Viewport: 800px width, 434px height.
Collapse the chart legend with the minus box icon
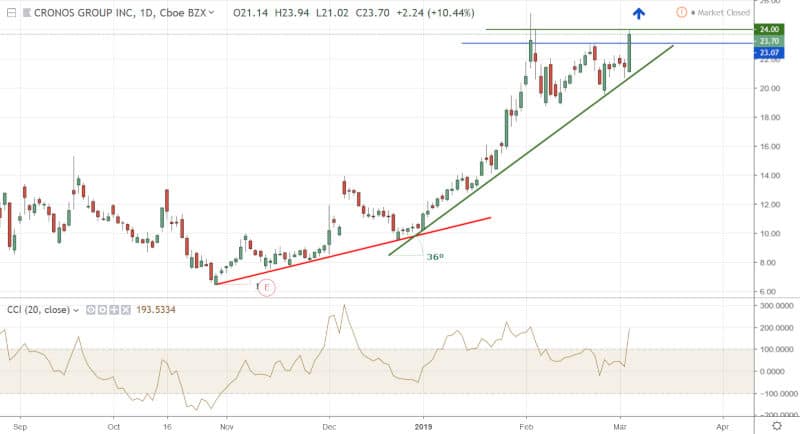click(11, 13)
